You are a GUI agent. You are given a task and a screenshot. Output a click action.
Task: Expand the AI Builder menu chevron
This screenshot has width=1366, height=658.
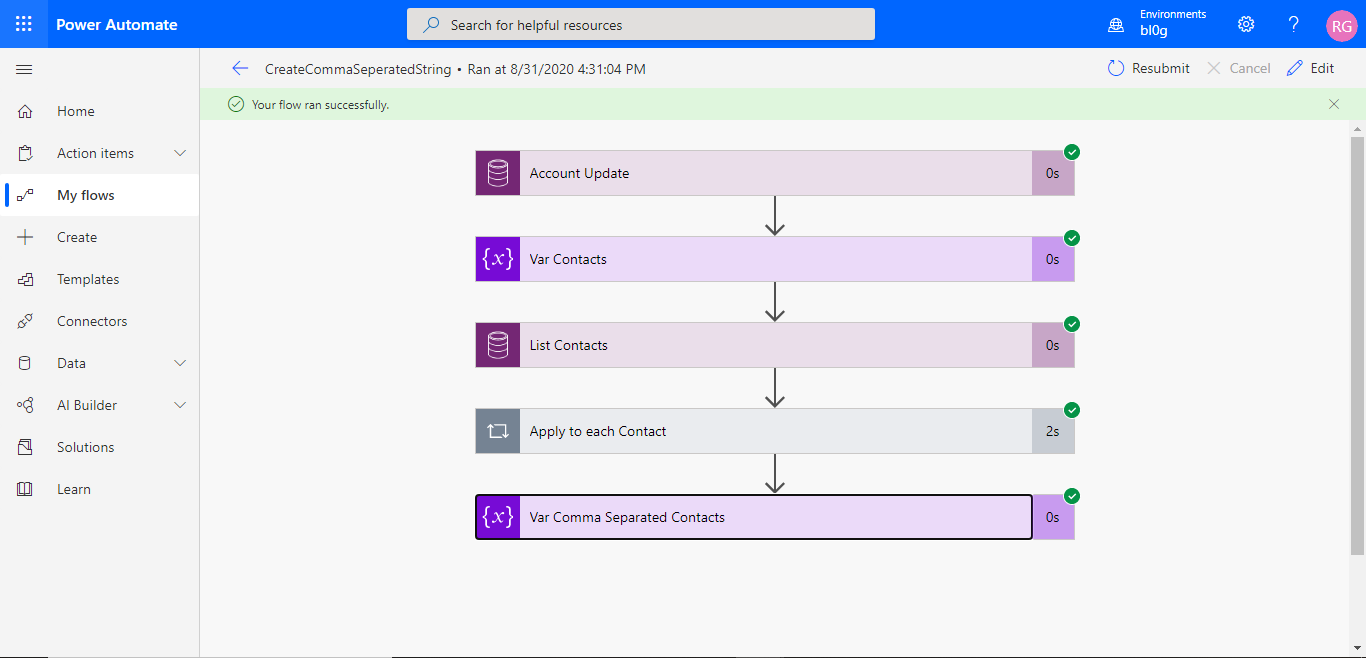click(181, 405)
